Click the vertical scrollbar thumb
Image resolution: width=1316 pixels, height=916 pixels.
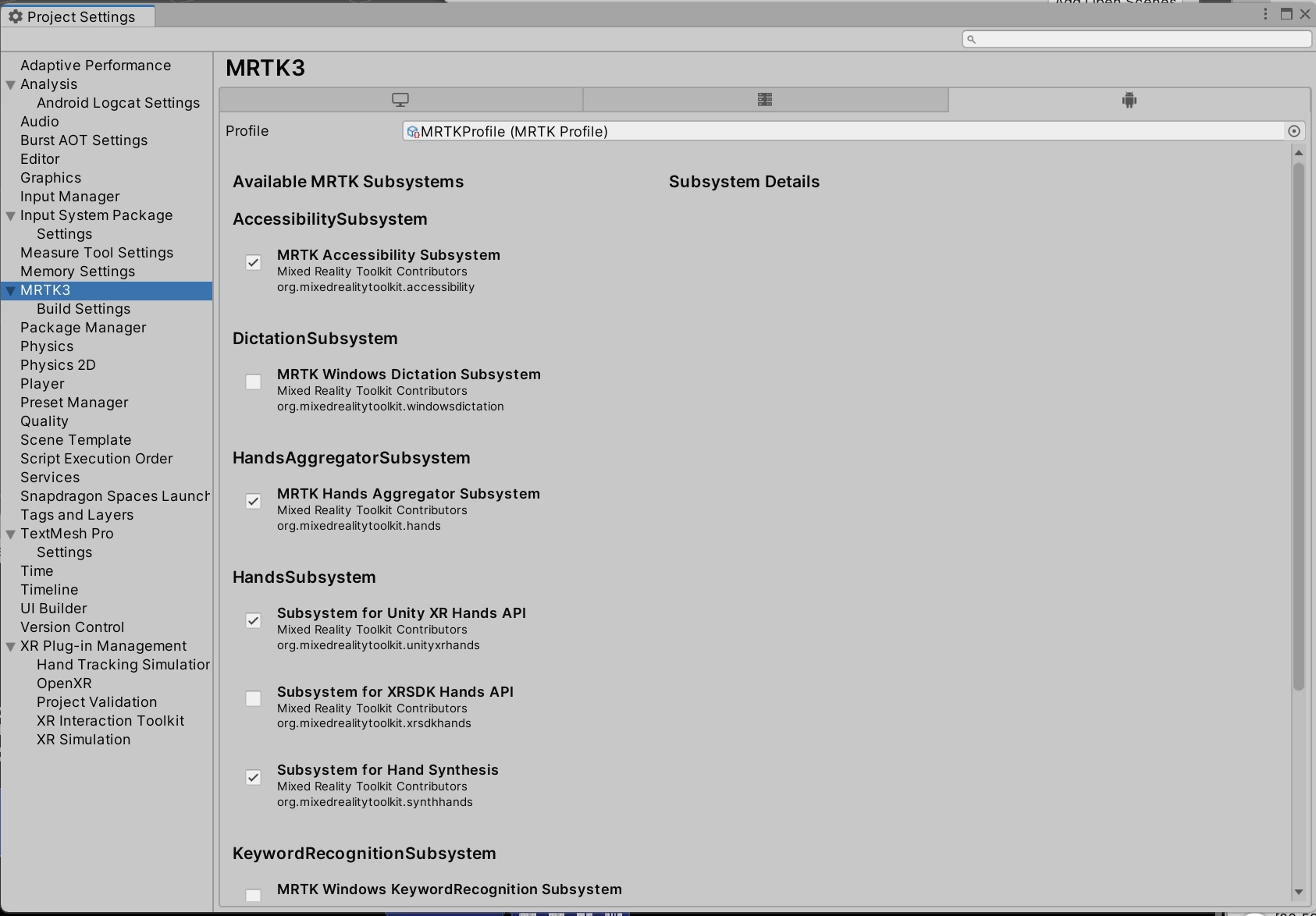(1299, 427)
